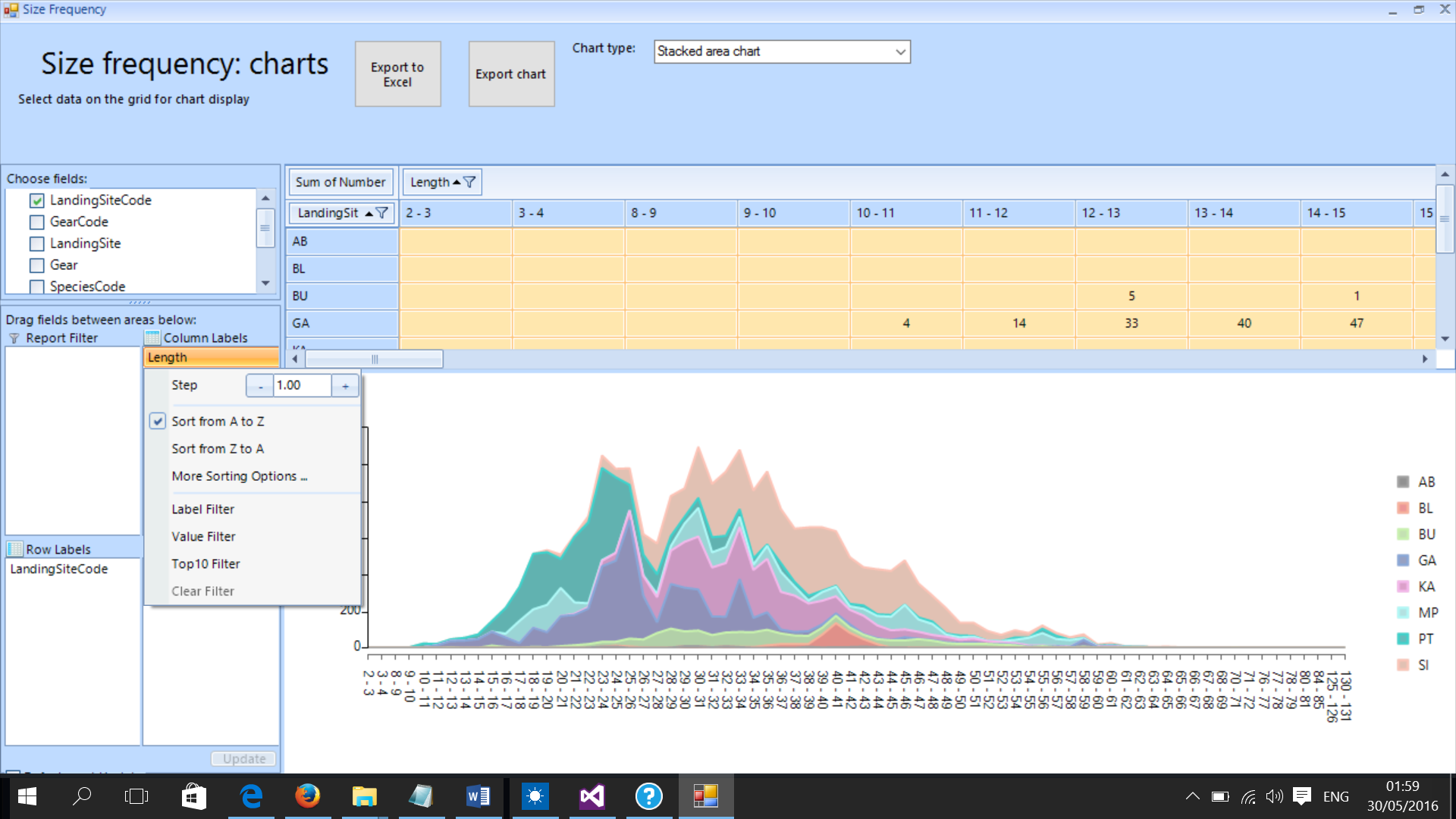Click the Export chart button
Screen dimensions: 1456x819
[511, 74]
